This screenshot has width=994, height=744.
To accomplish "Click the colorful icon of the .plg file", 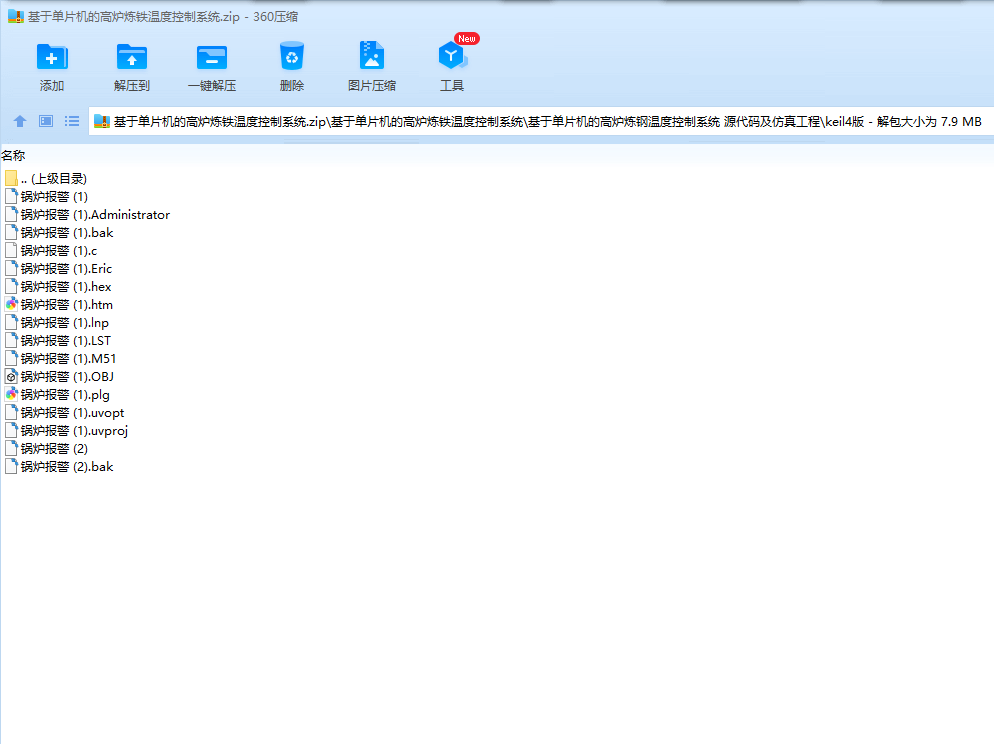I will pyautogui.click(x=11, y=395).
